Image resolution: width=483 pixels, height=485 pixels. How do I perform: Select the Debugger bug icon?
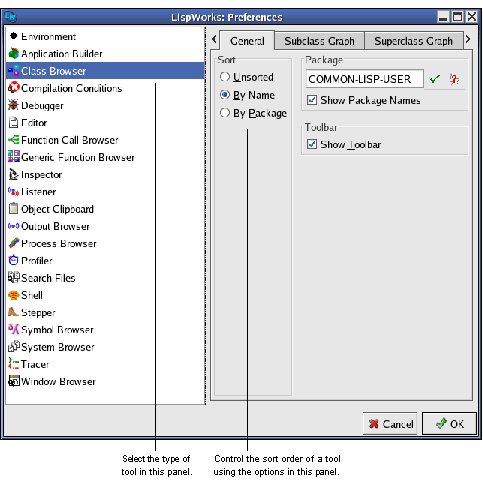[13, 105]
